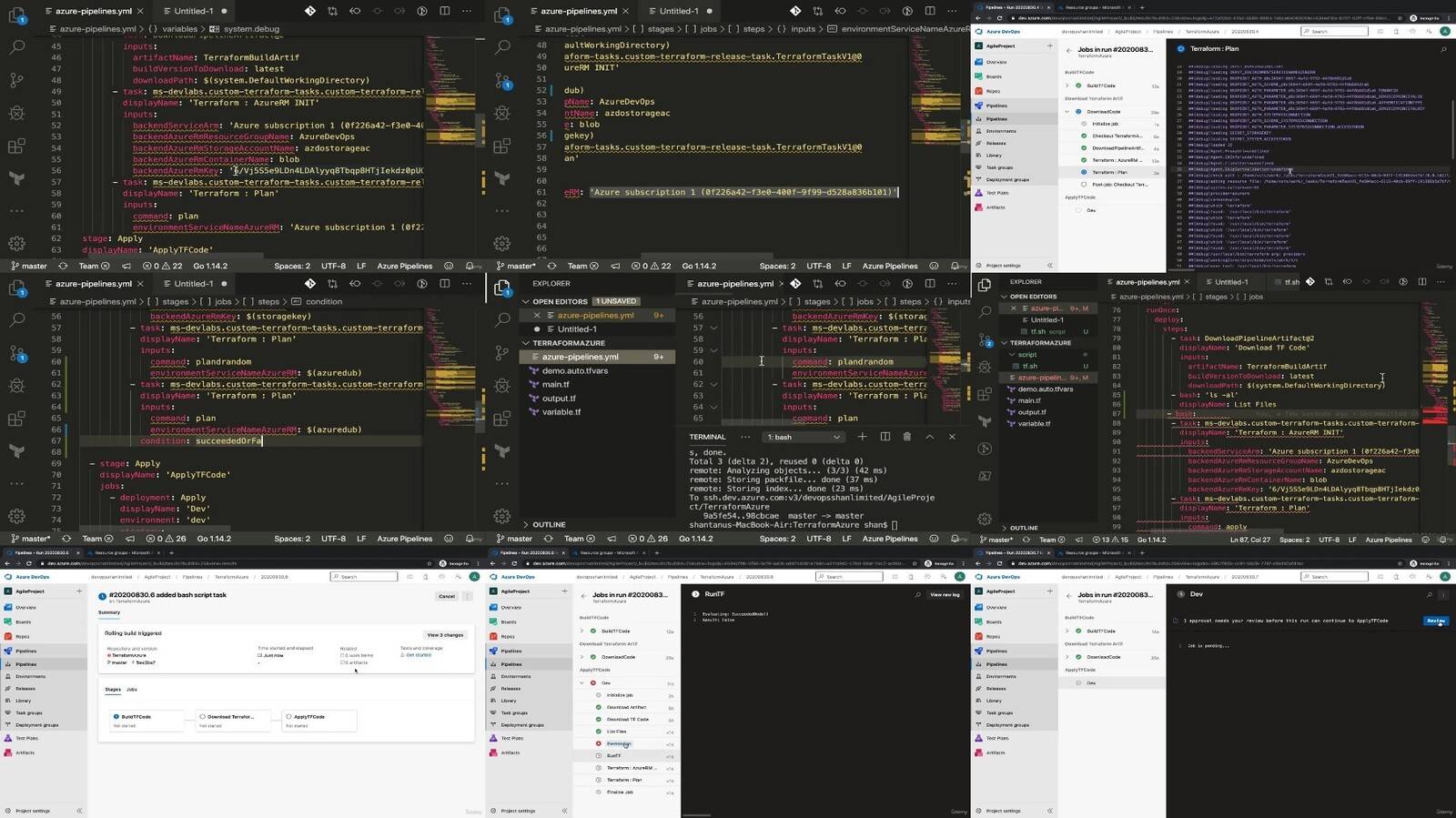The height and width of the screenshot is (818, 1456).
Task: Open the Get started link
Action: pos(419,655)
